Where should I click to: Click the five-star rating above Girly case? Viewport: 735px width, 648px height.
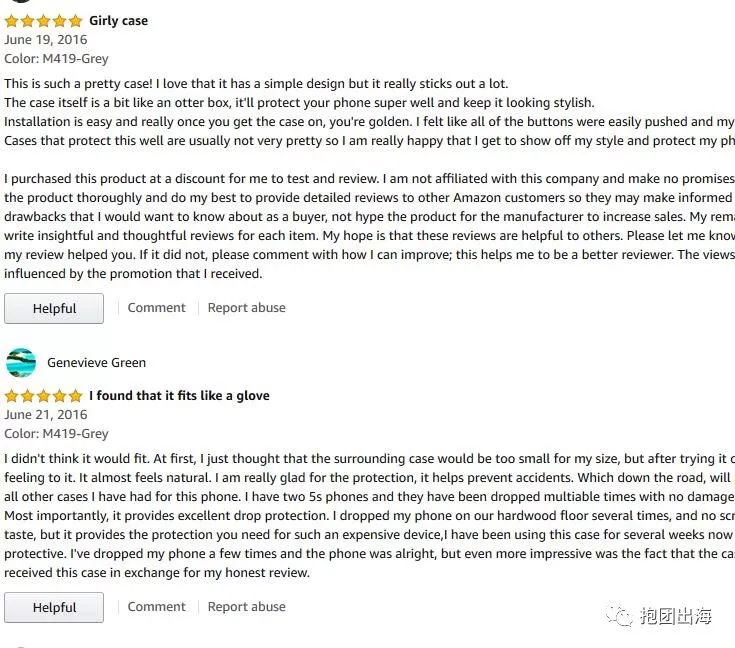(43, 21)
